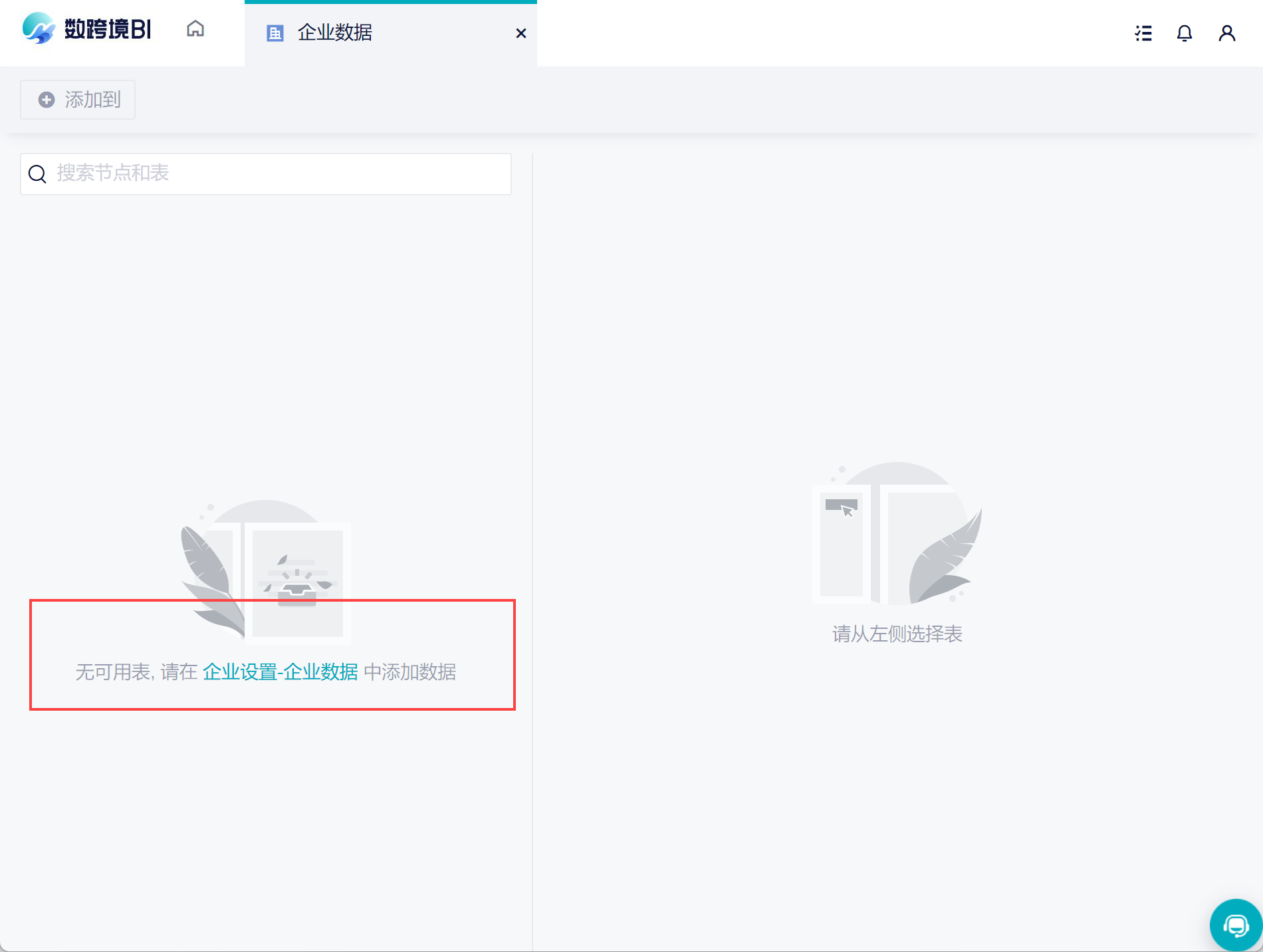Go to the home page icon
1263x952 pixels.
195,29
